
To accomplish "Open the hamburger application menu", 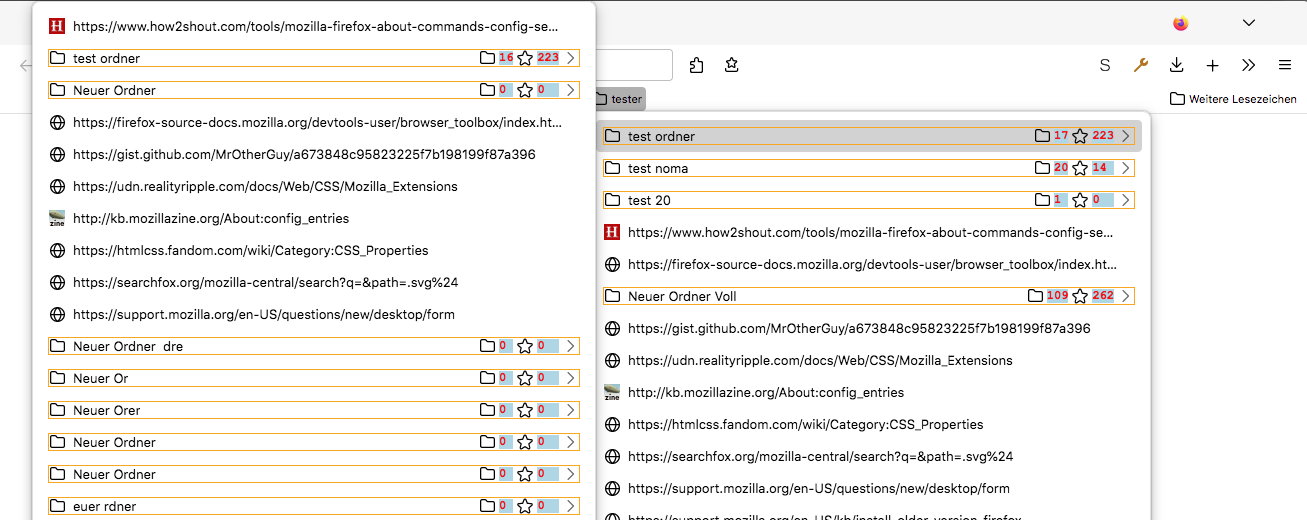I will (1285, 65).
